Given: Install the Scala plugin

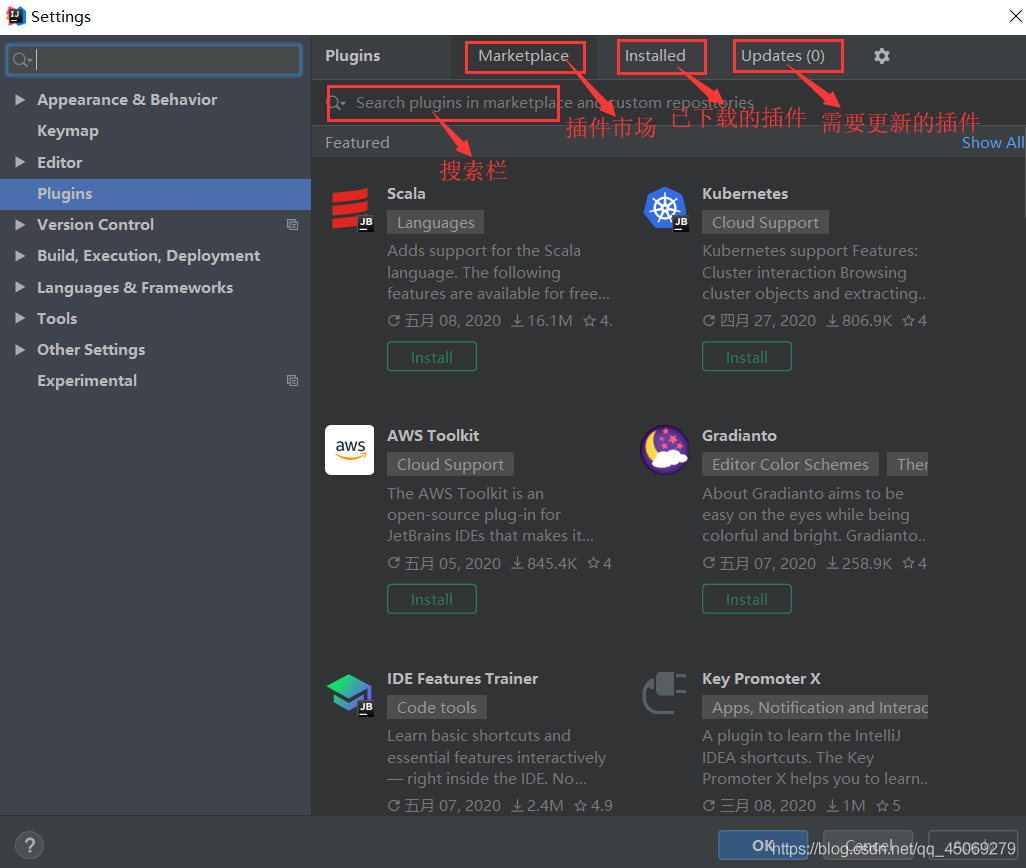Looking at the screenshot, I should [x=432, y=357].
